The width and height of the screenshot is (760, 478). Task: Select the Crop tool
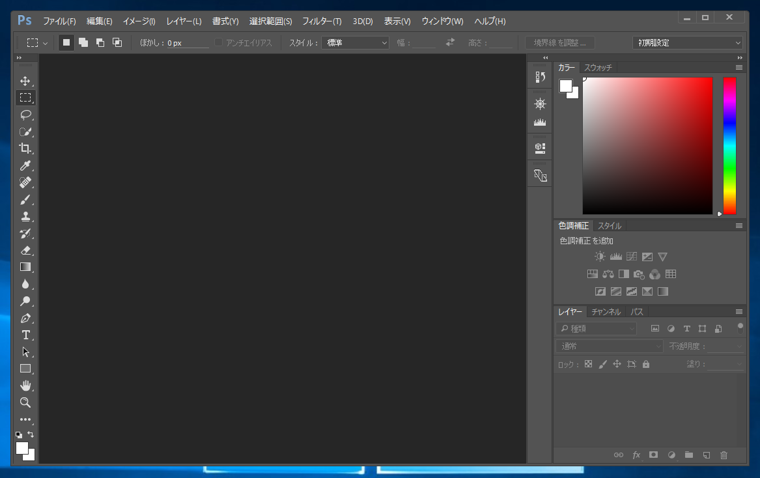25,149
